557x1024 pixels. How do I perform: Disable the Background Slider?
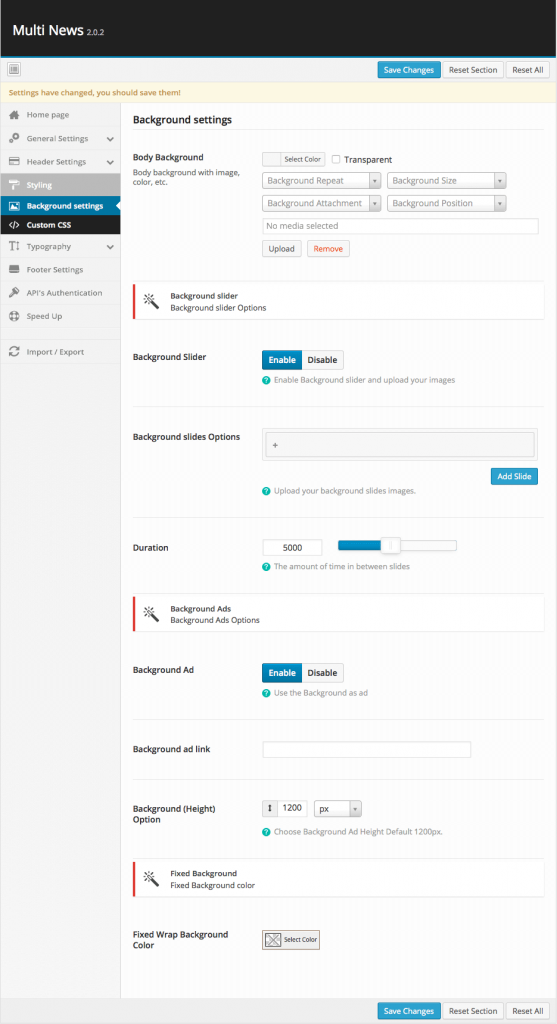(323, 360)
